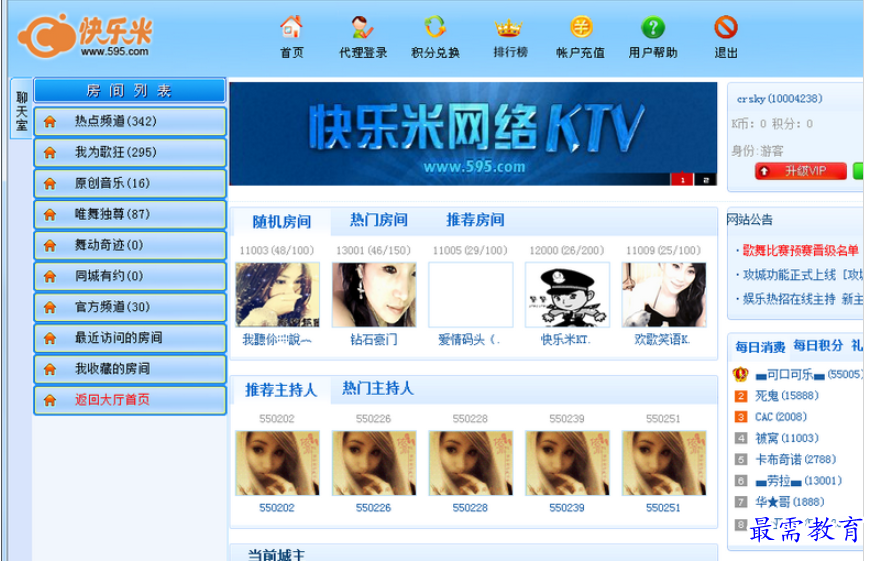Click the 升级VIP button

pos(800,171)
